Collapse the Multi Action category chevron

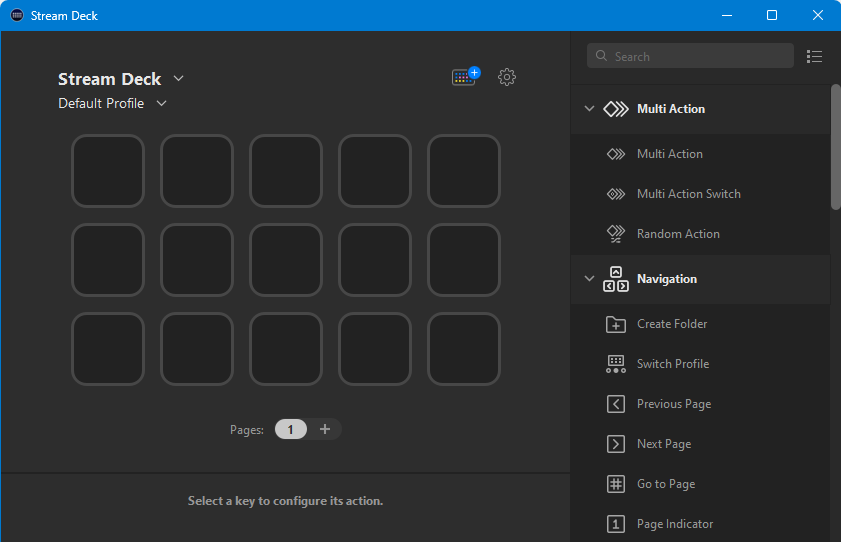tap(589, 109)
